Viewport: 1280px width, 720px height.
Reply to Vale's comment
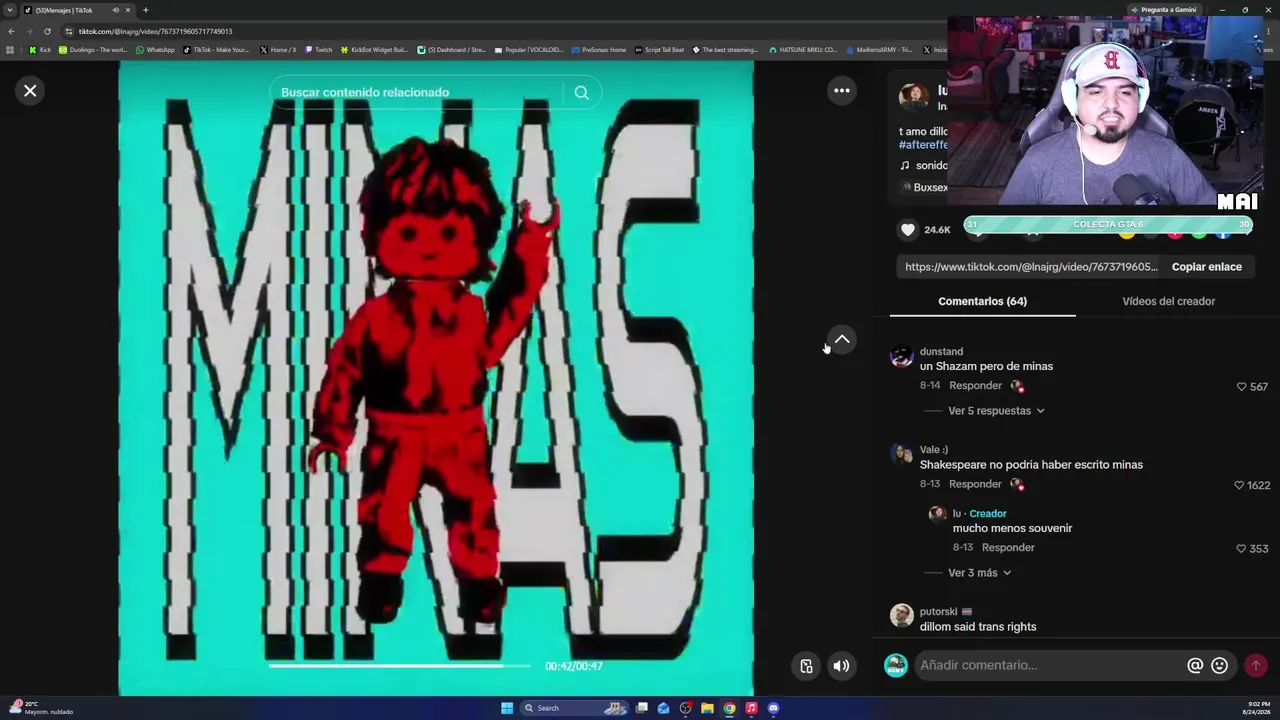click(x=975, y=484)
